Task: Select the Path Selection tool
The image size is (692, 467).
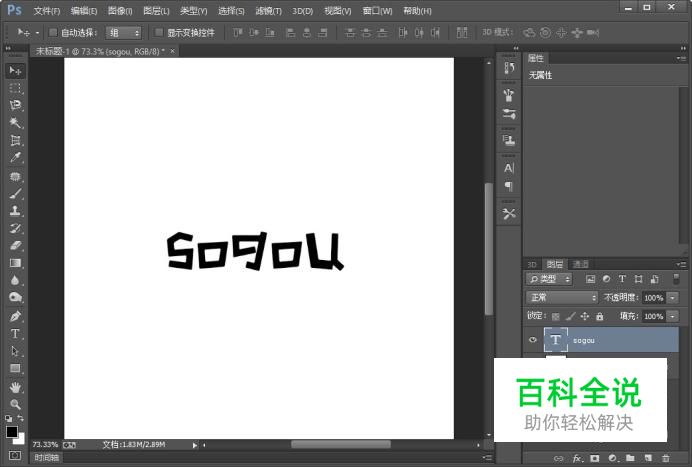Action: pos(15,351)
